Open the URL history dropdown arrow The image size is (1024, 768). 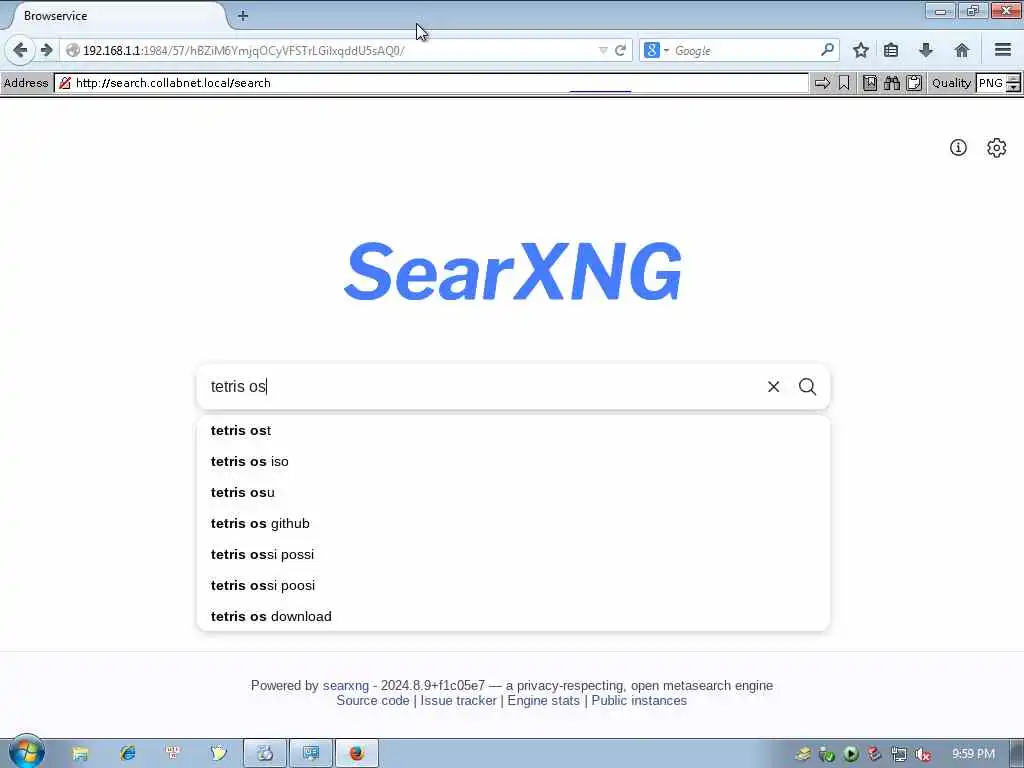coord(603,50)
